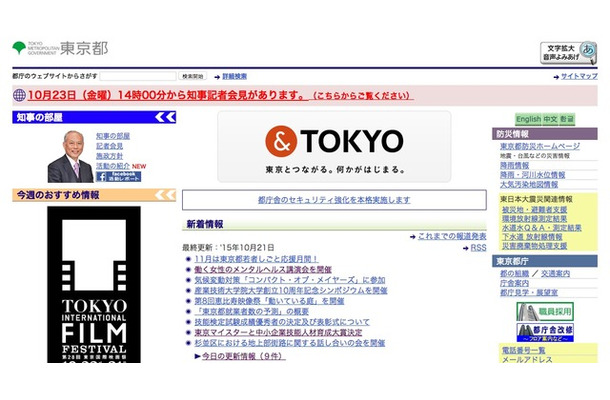Image resolution: width=610 pixels, height=400 pixels.
Task: Open the 都庁見学・展望室 link
Action: tap(529, 292)
